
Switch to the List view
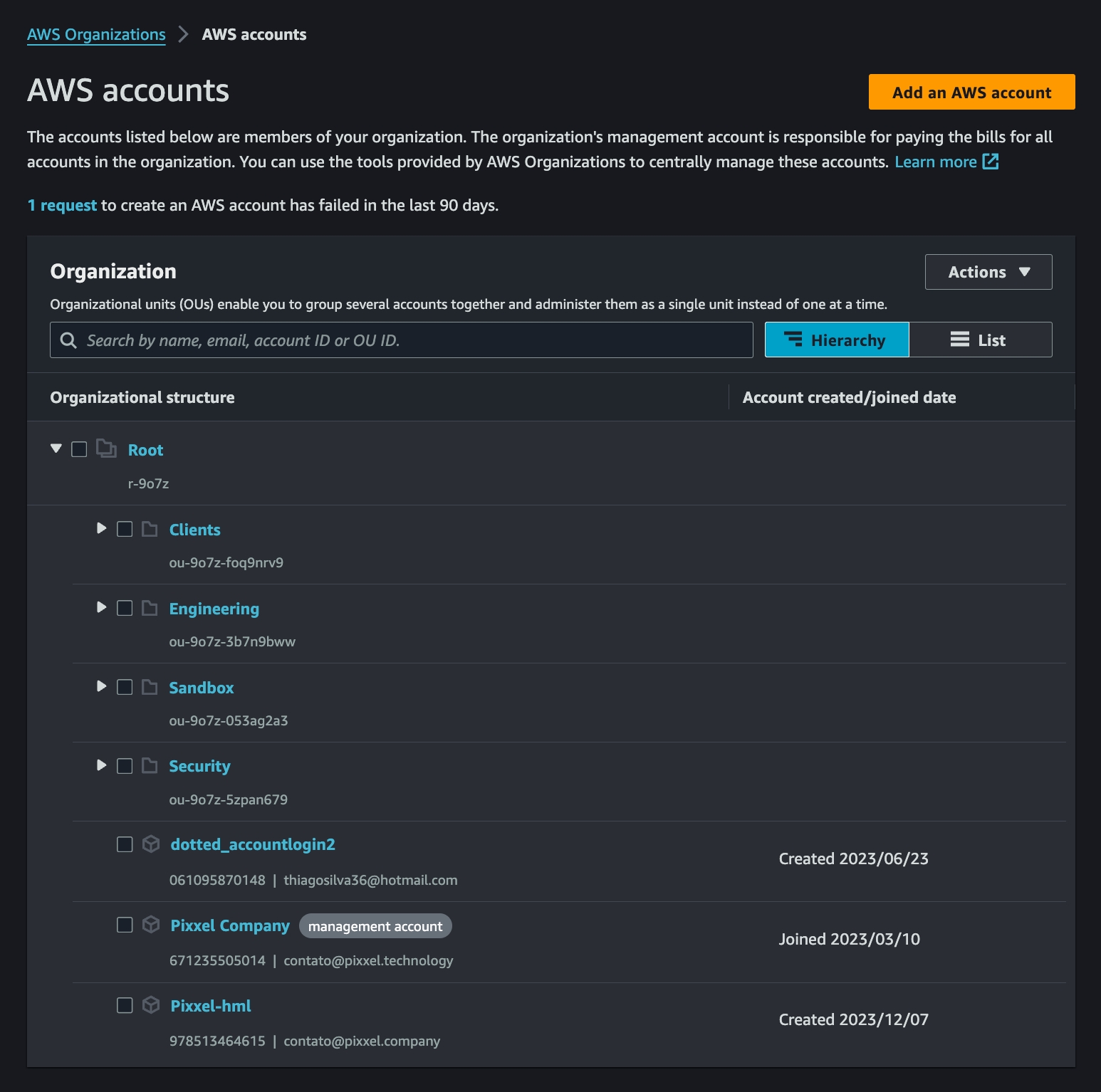[x=980, y=340]
